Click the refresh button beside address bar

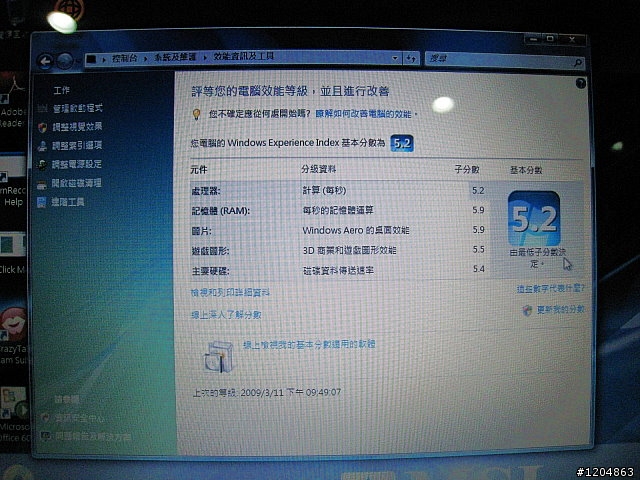(411, 58)
